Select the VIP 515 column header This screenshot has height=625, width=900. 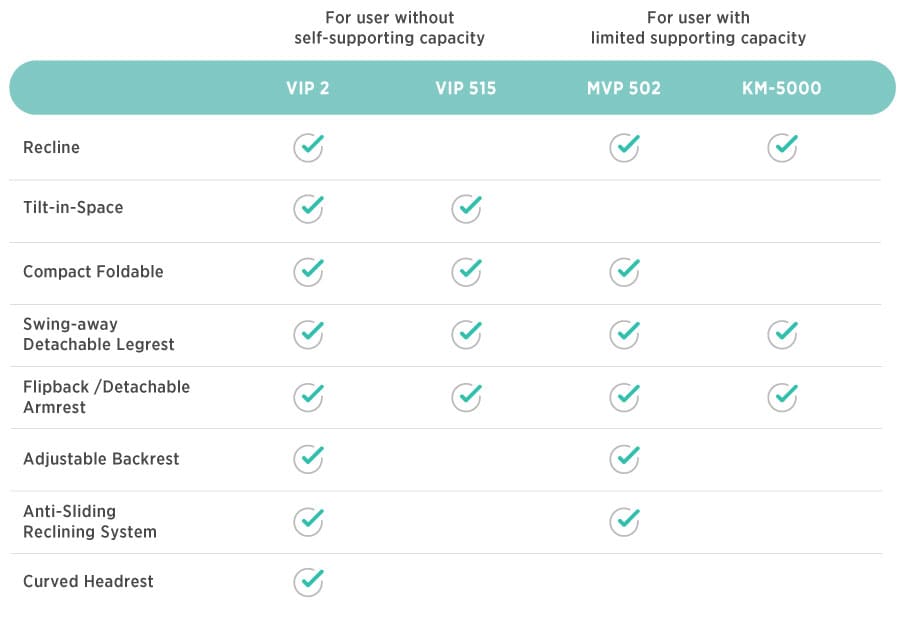click(466, 88)
